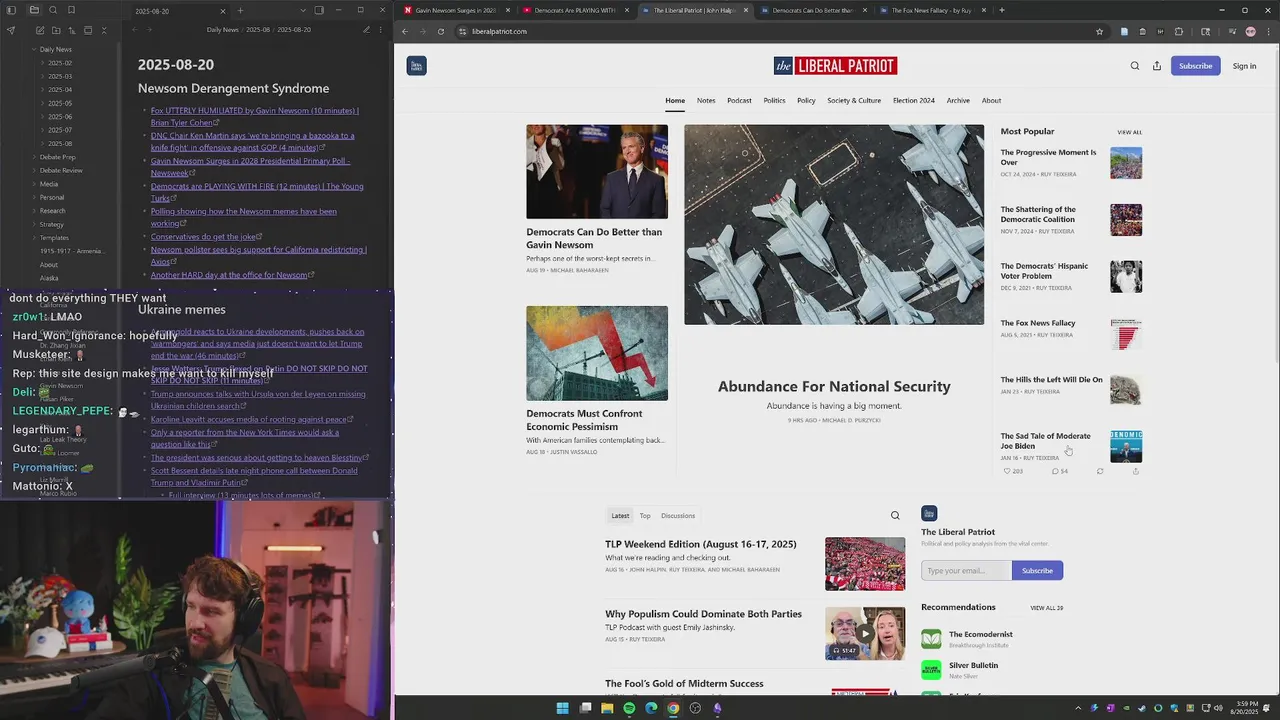Click the search icon beside Discussions tab
1280x720 pixels.
click(x=895, y=516)
